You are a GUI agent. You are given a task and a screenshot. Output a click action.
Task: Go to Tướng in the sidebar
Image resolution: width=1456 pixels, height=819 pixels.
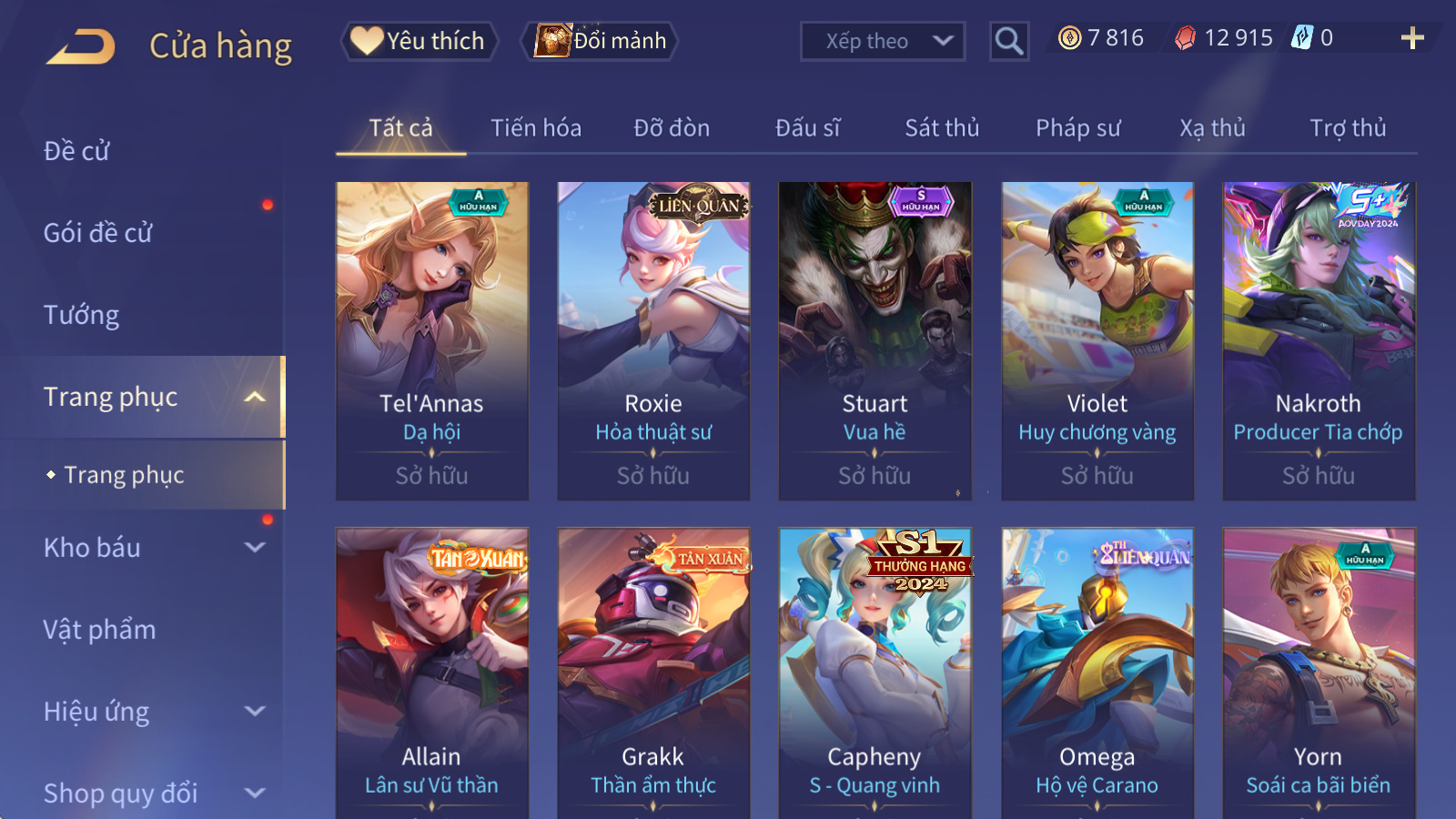82,315
